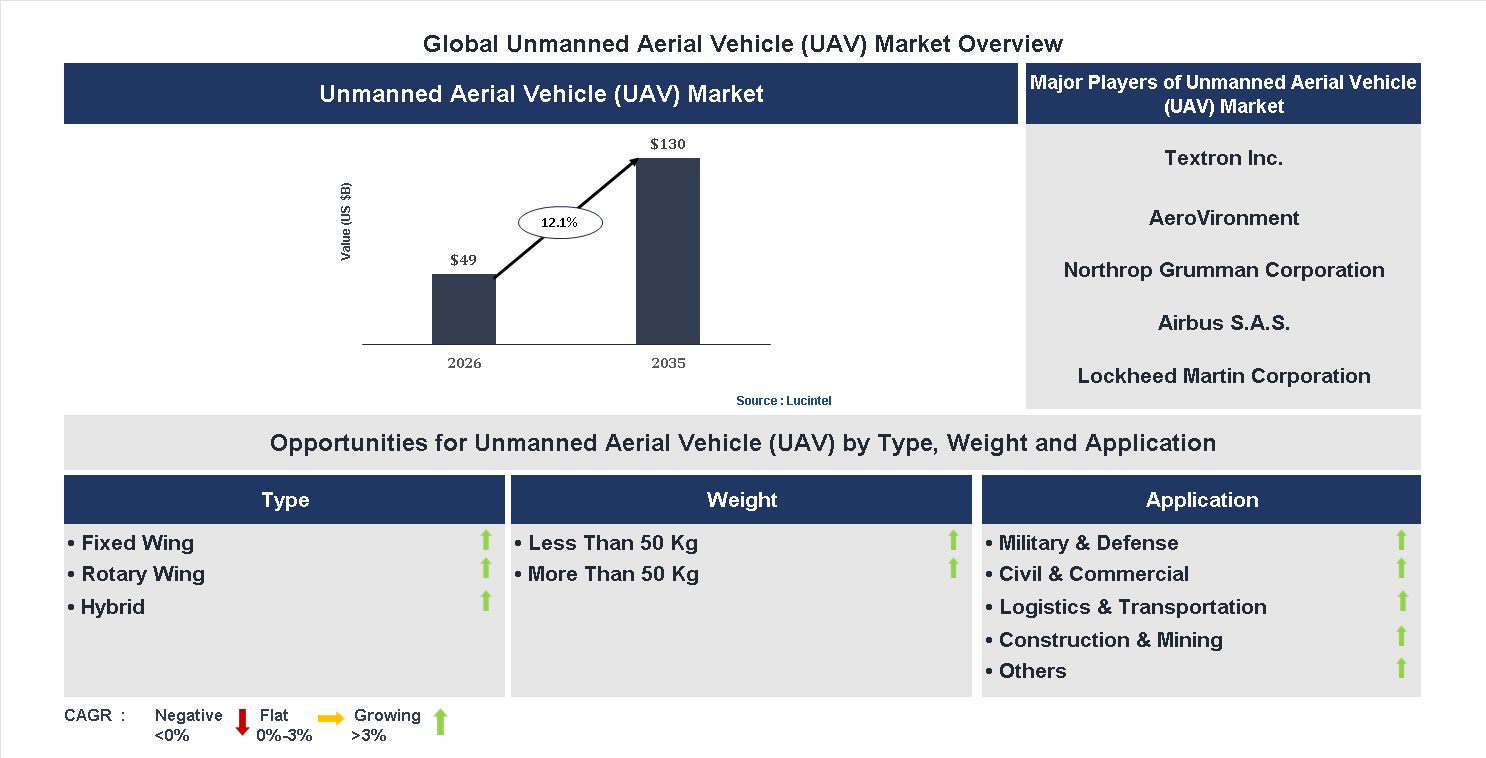The height and width of the screenshot is (758, 1486).
Task: Select the green Growing arrow in CAGR legend
Action: [x=440, y=722]
